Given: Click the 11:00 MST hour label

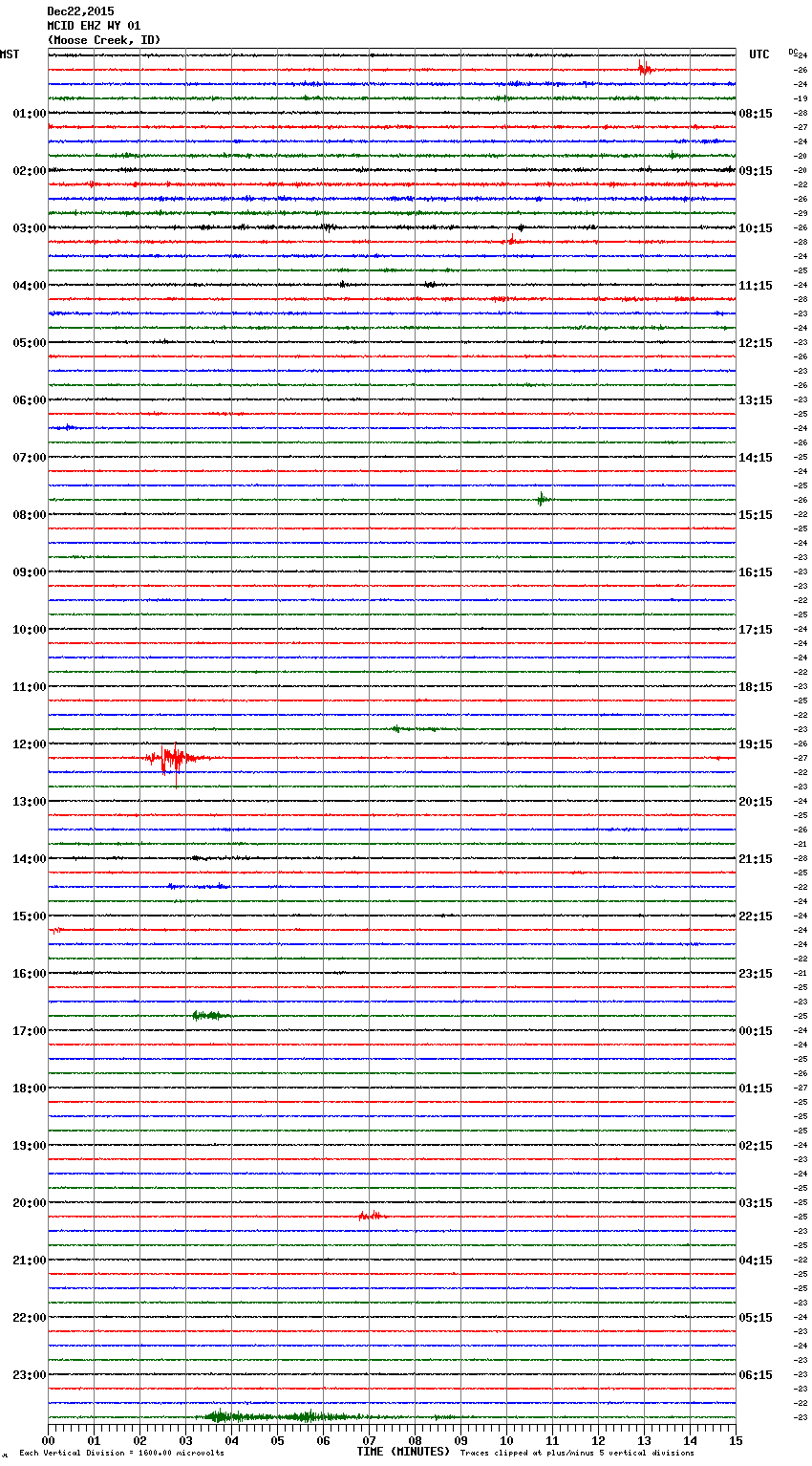Looking at the screenshot, I should coord(29,687).
